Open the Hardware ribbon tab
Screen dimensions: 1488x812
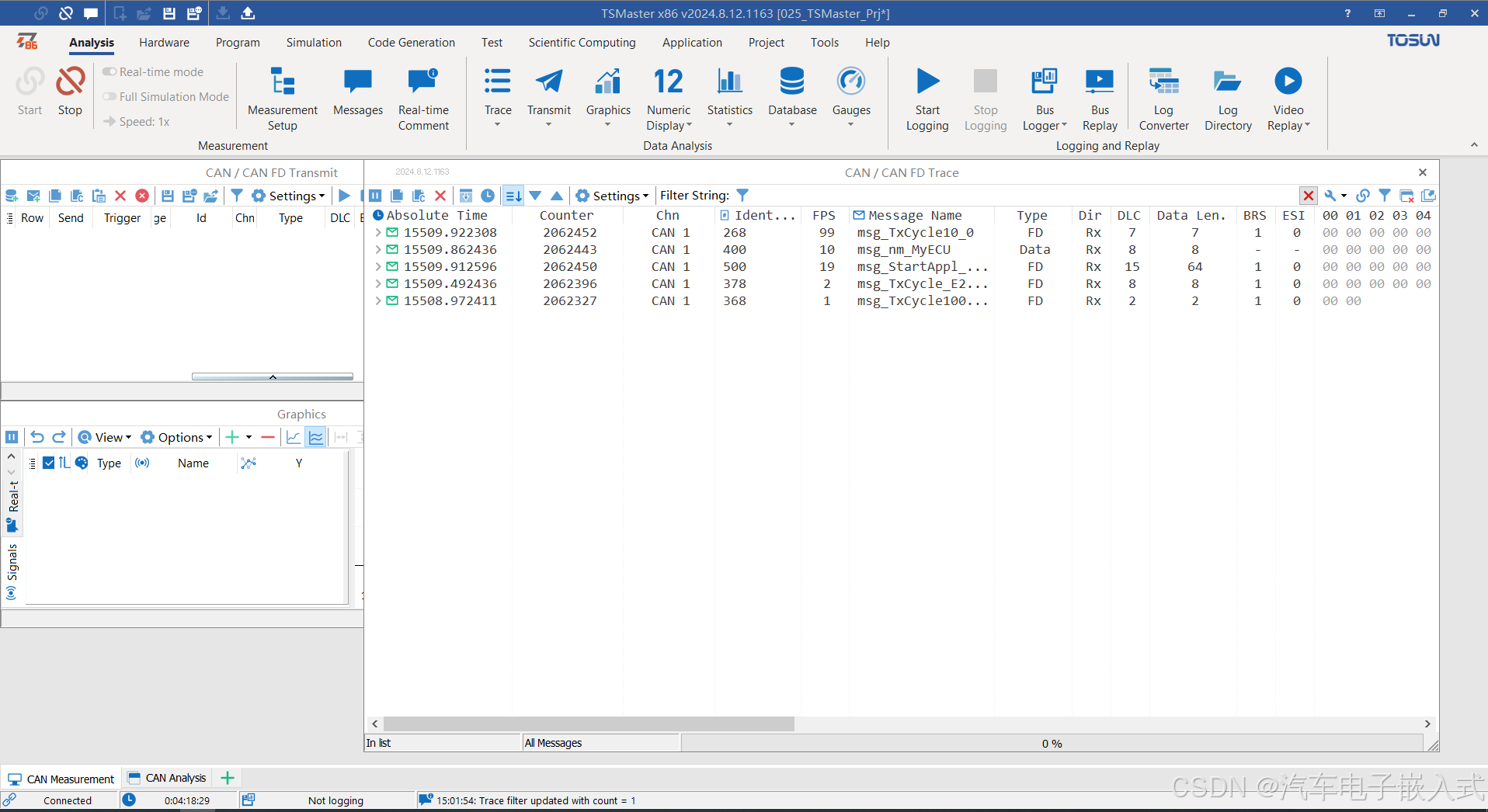[164, 43]
